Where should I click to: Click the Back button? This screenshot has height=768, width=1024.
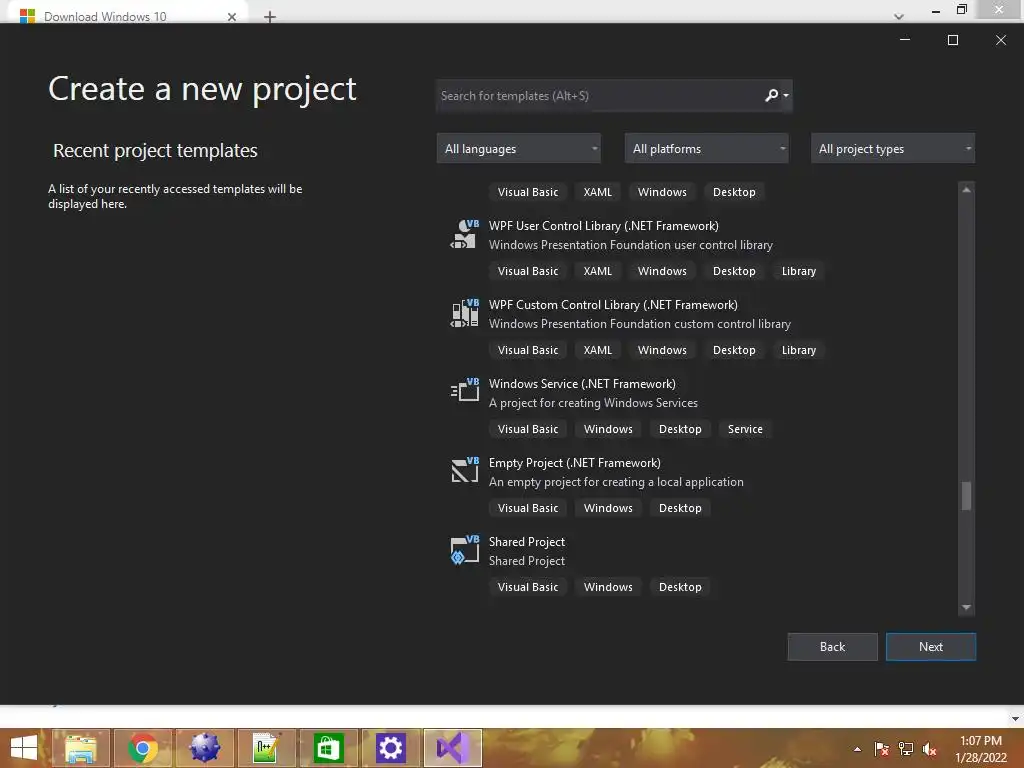[832, 647]
